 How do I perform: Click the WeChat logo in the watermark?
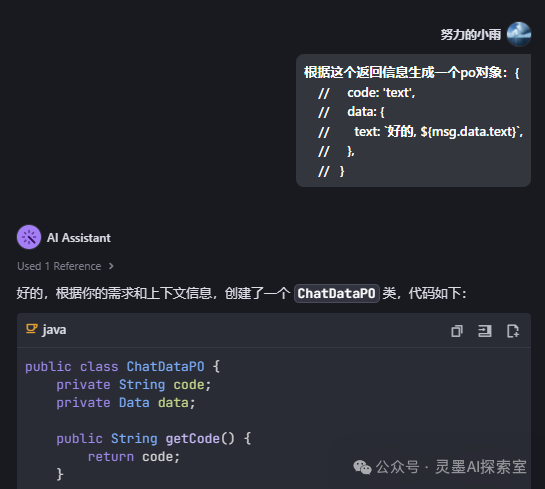pyautogui.click(x=362, y=467)
